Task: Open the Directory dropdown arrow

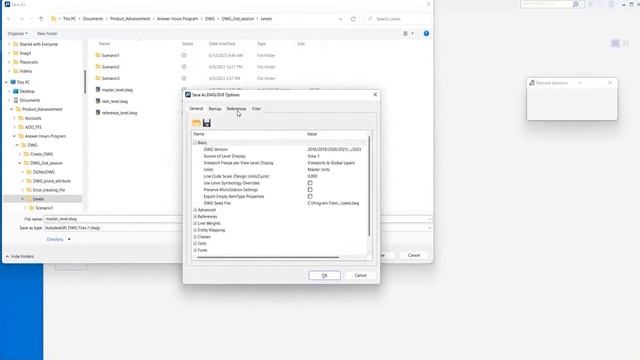Action: [x=69, y=239]
